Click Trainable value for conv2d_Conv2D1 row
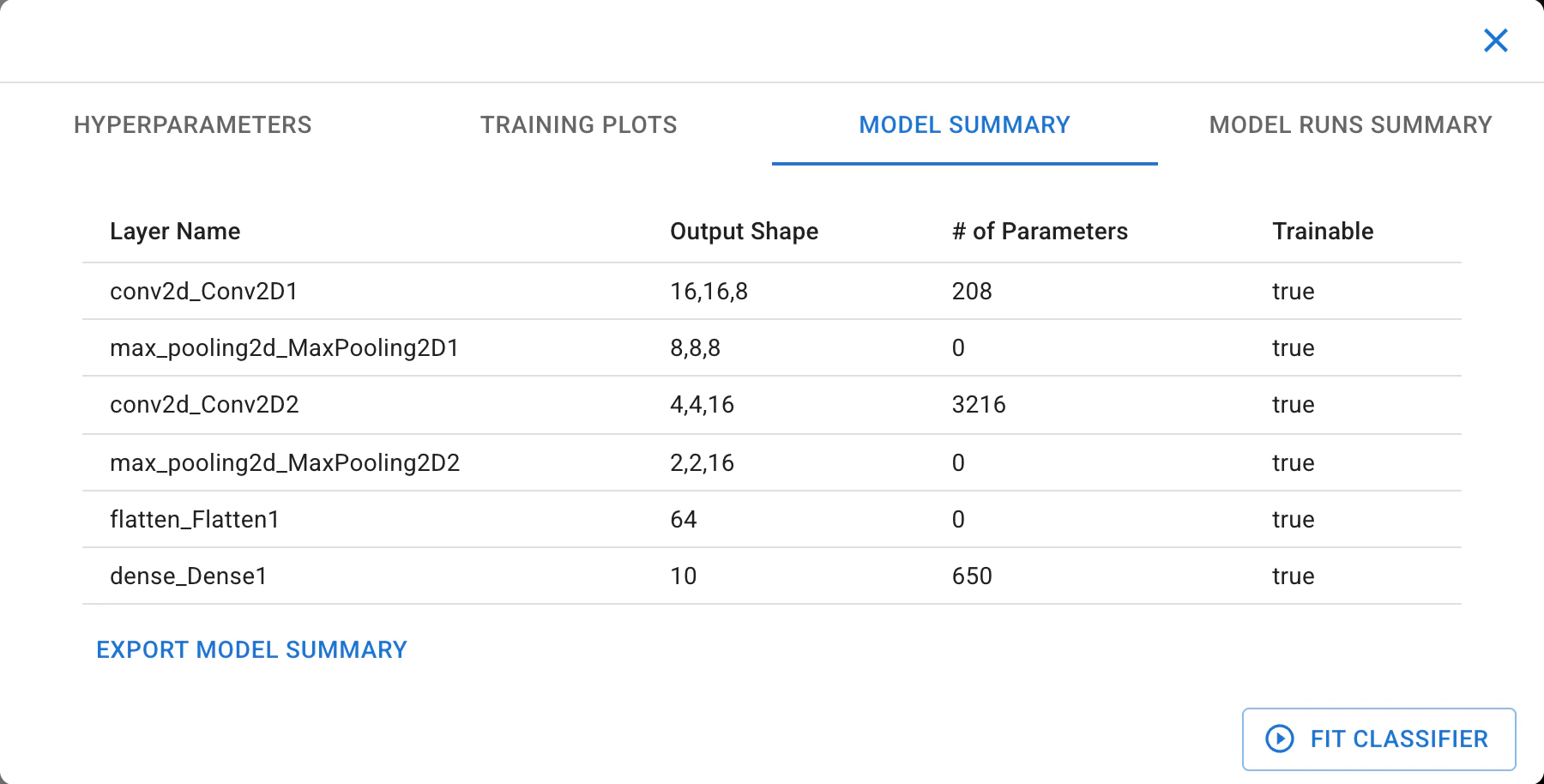Image resolution: width=1544 pixels, height=784 pixels. pos(1294,292)
